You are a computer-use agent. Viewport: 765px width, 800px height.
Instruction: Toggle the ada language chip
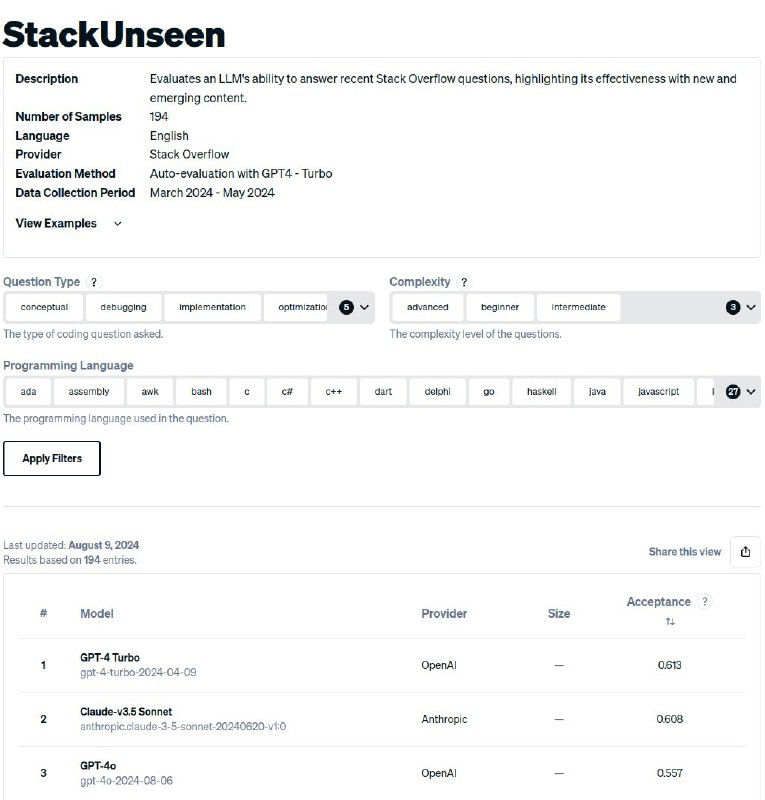click(x=28, y=392)
